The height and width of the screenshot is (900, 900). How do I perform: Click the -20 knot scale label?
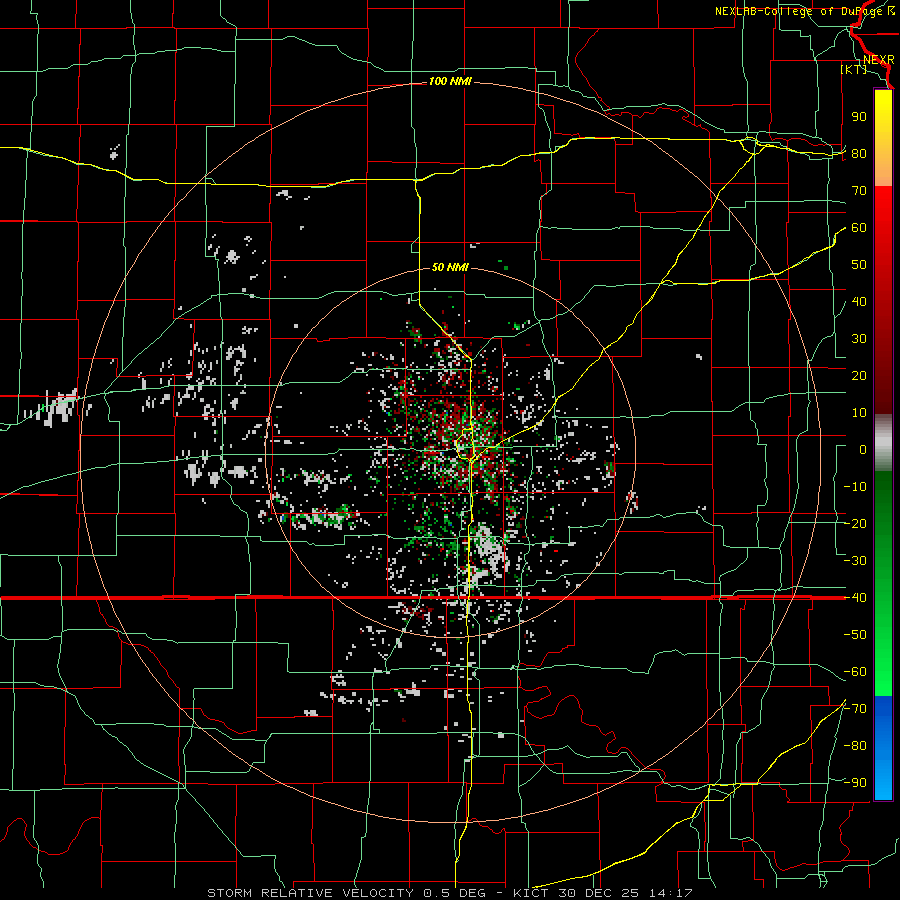(x=855, y=524)
